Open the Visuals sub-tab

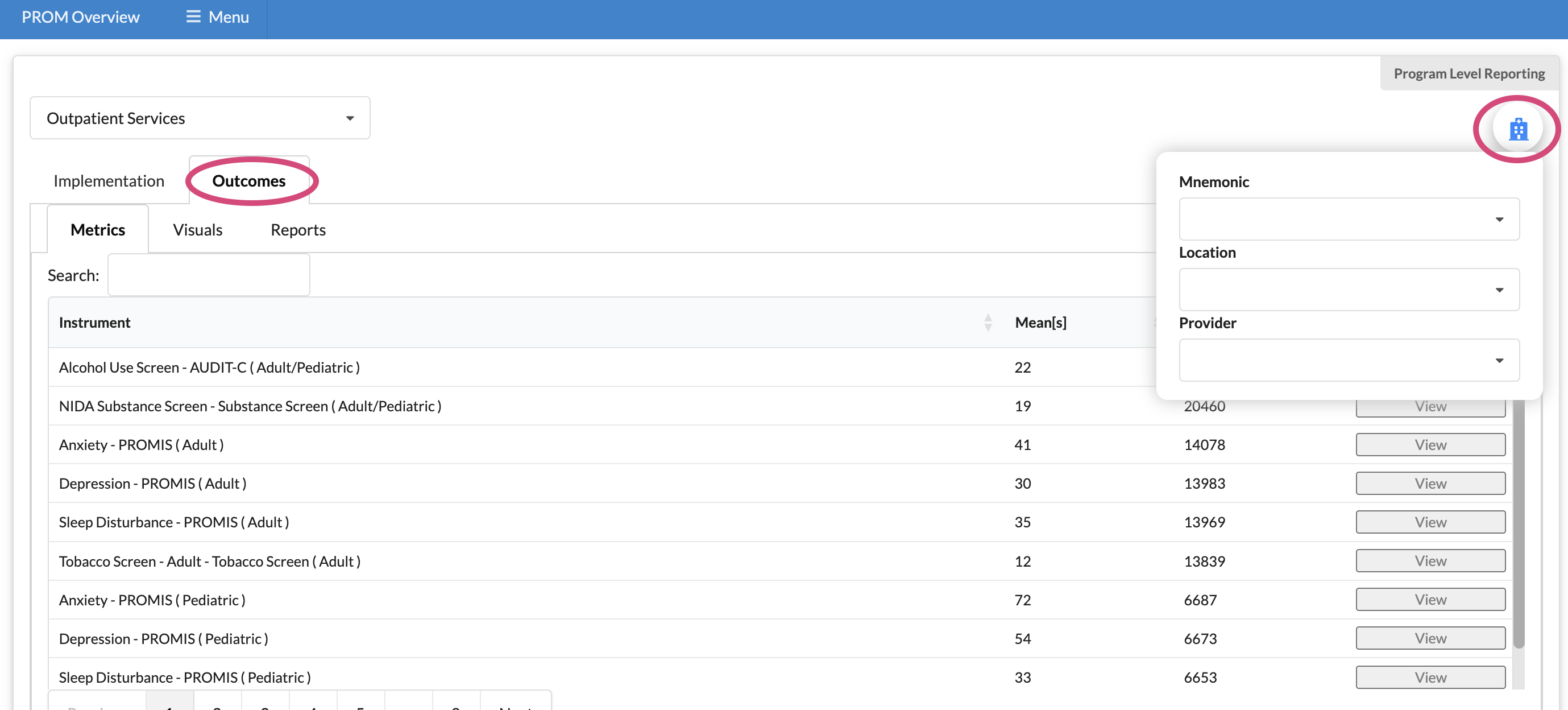(197, 230)
